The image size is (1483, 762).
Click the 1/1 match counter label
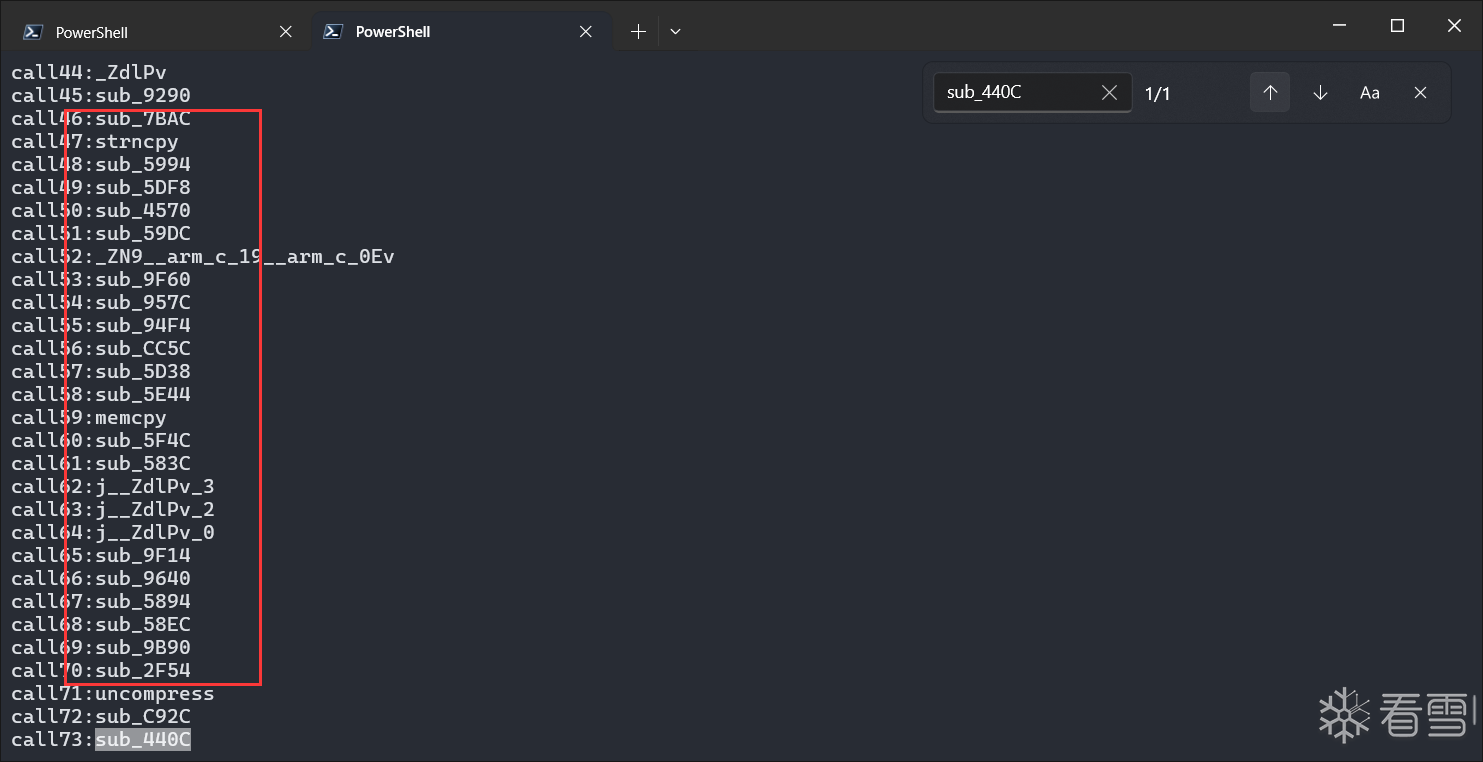point(1157,94)
